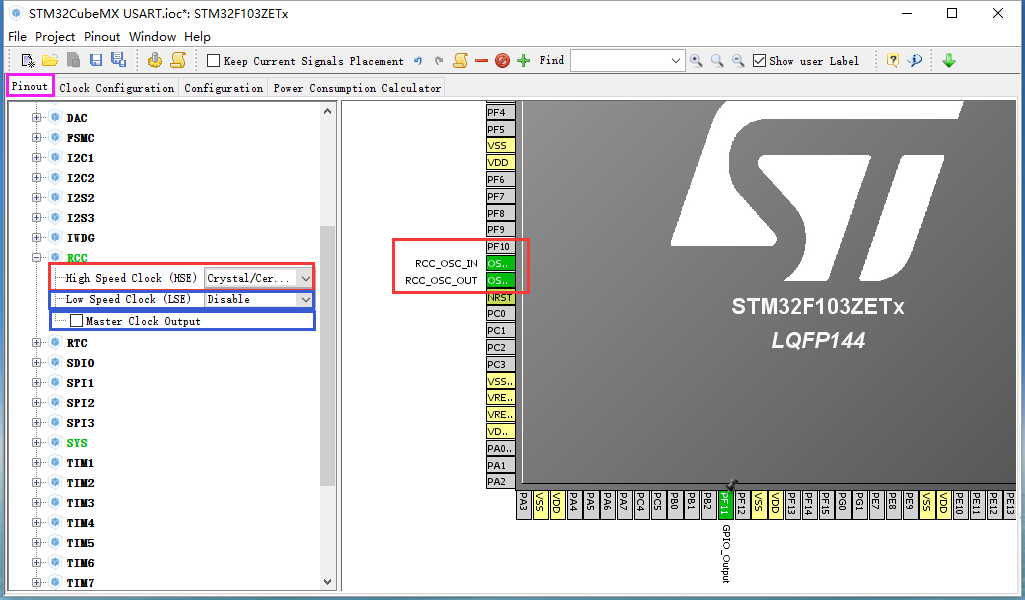Screen dimensions: 1025x600
Task: Click the RCC_OSC_OUT green pin
Action: [501, 280]
